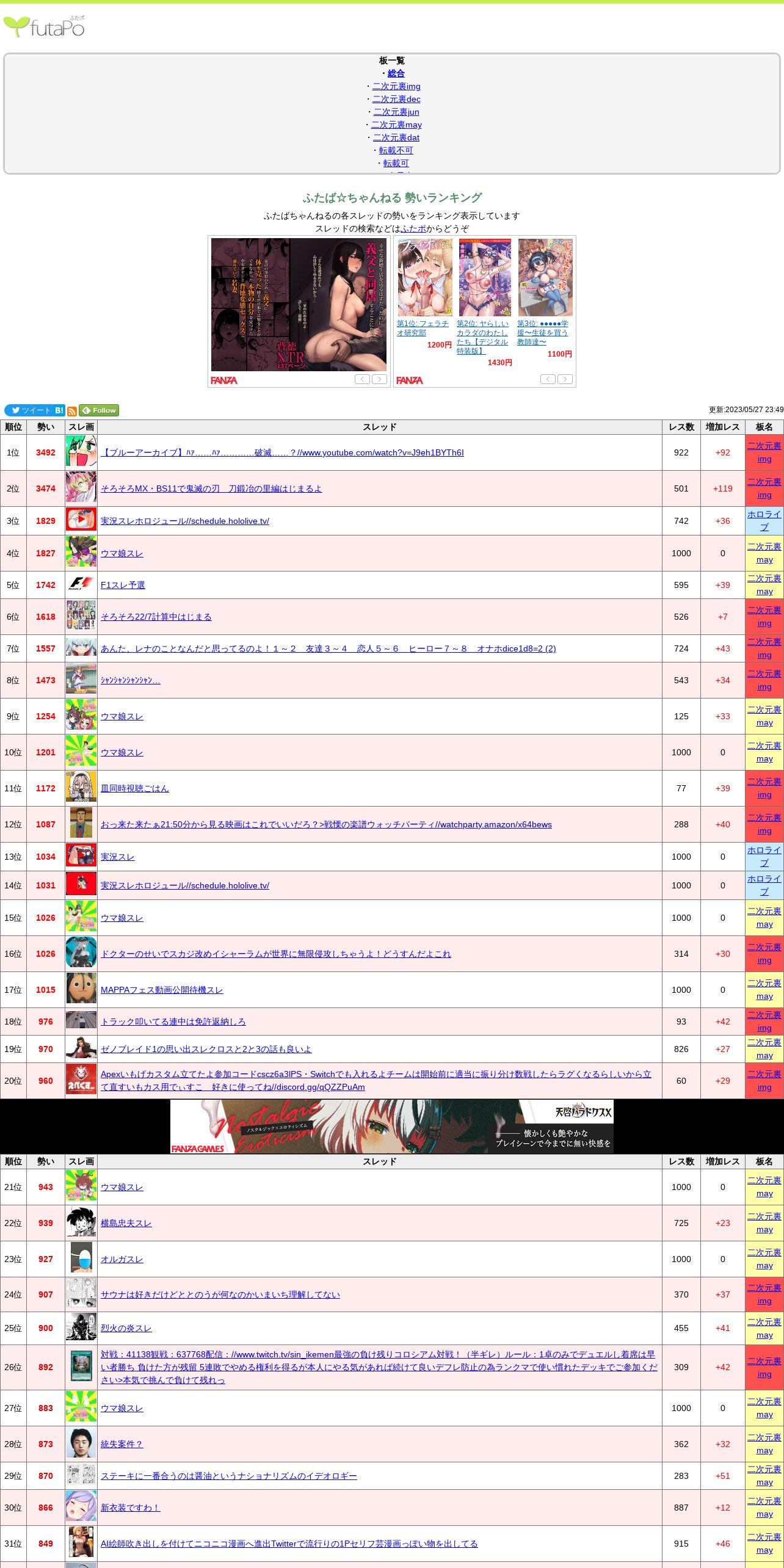
Task: Select 二次元裏dat in the board list
Action: tap(396, 137)
